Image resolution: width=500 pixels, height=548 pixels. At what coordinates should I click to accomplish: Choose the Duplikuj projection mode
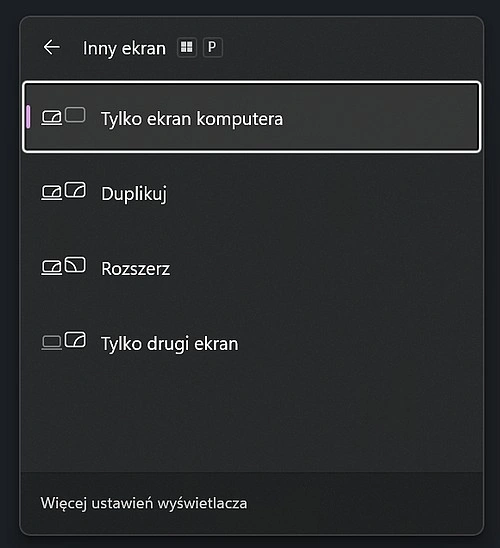[x=252, y=192]
